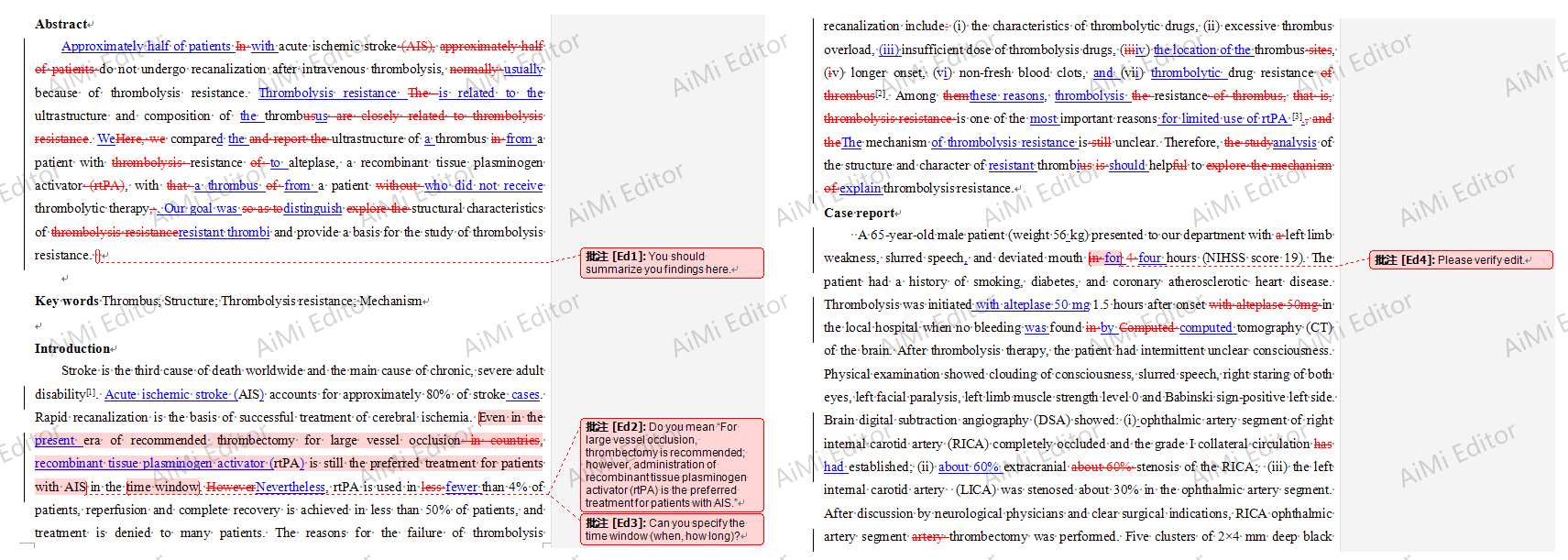Screen dimensions: 1568x560
Task: Click the text 'NIHSS score 19'
Action: pyautogui.click(x=1255, y=258)
